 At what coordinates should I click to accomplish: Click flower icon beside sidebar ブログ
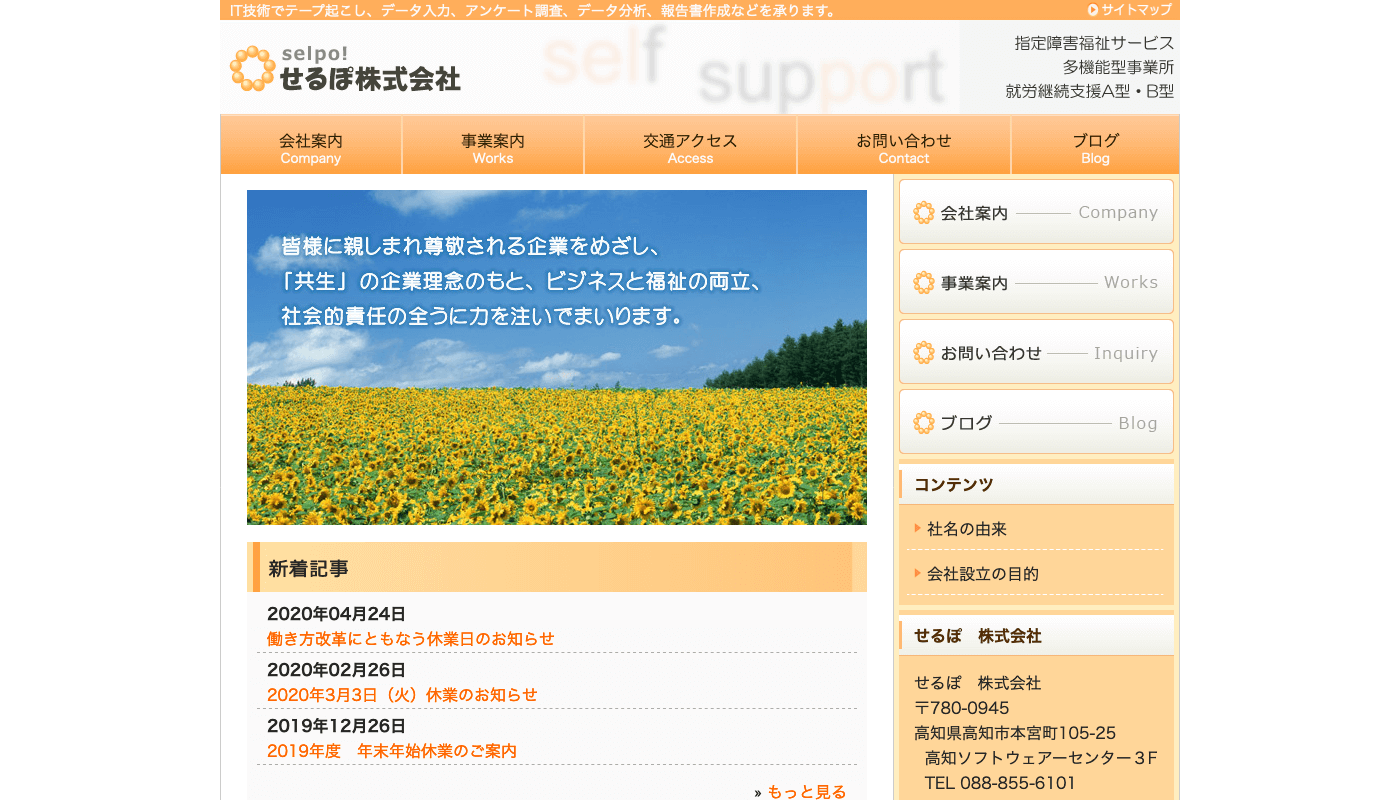click(923, 423)
